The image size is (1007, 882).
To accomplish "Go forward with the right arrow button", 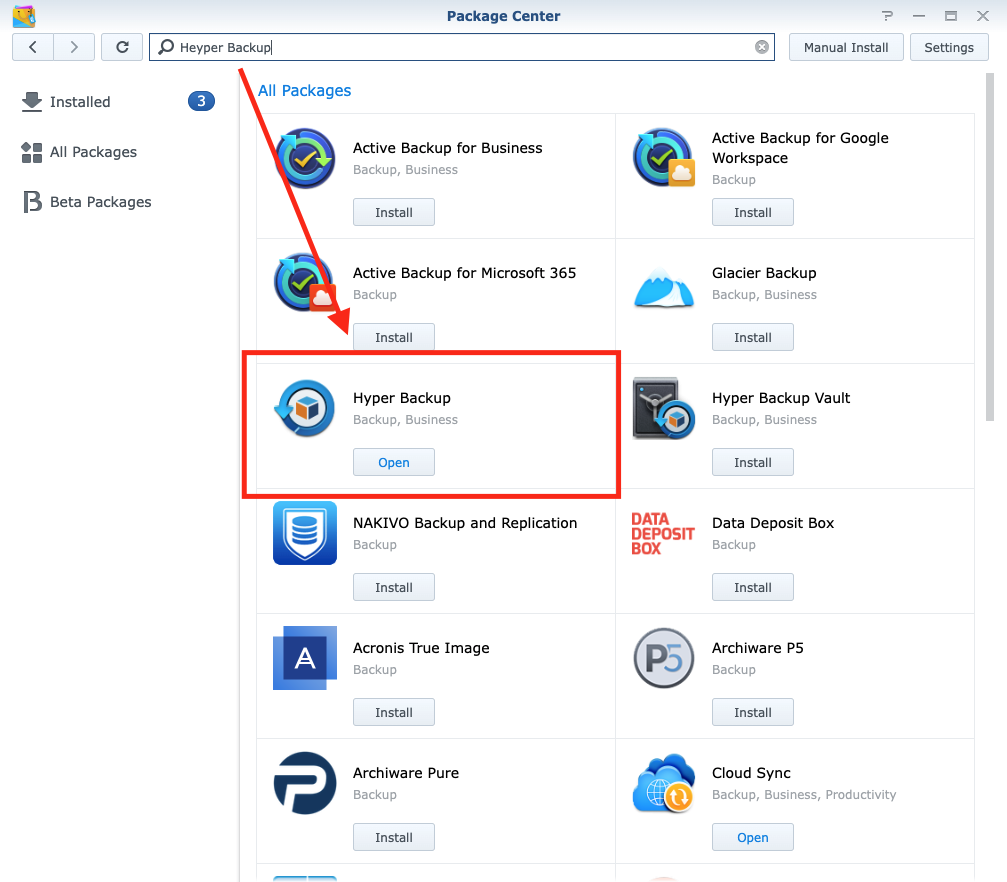I will tap(74, 47).
